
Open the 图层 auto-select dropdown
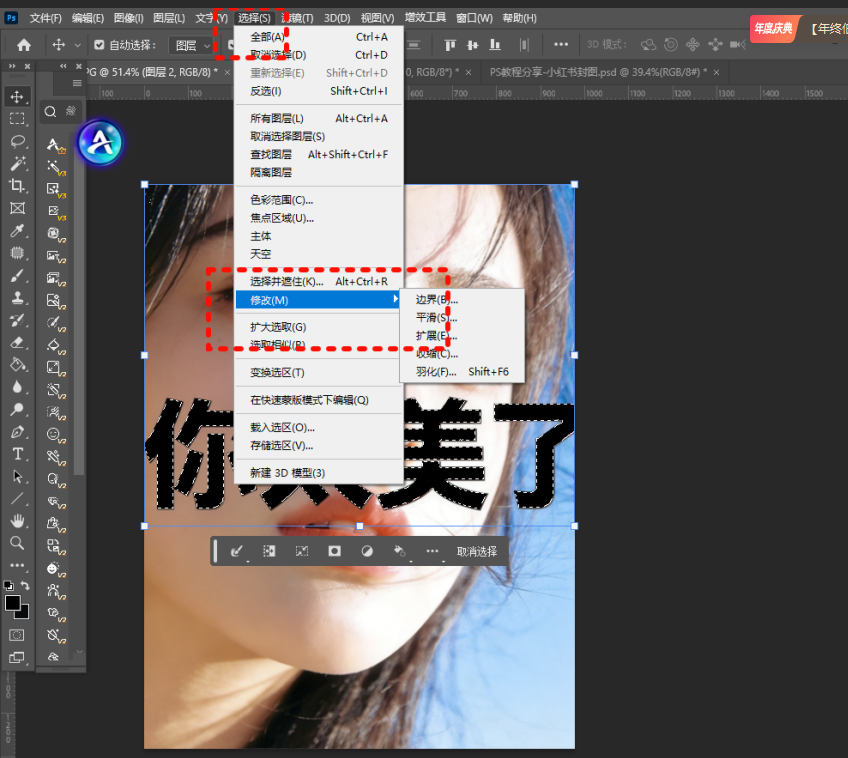pyautogui.click(x=193, y=45)
